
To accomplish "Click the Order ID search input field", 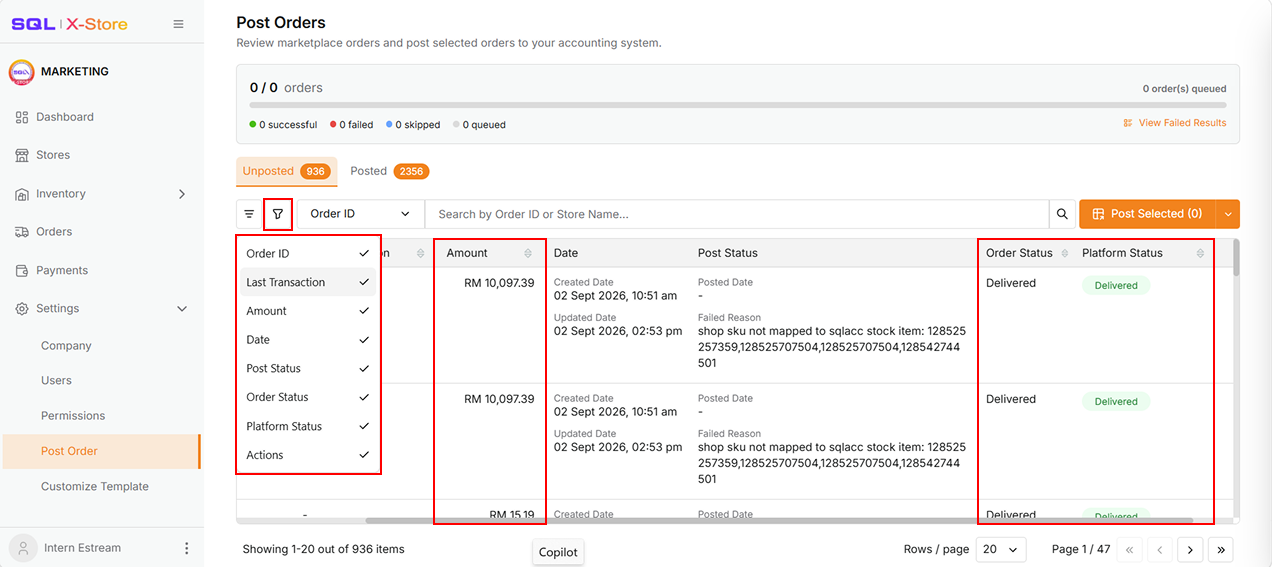I will (x=736, y=214).
